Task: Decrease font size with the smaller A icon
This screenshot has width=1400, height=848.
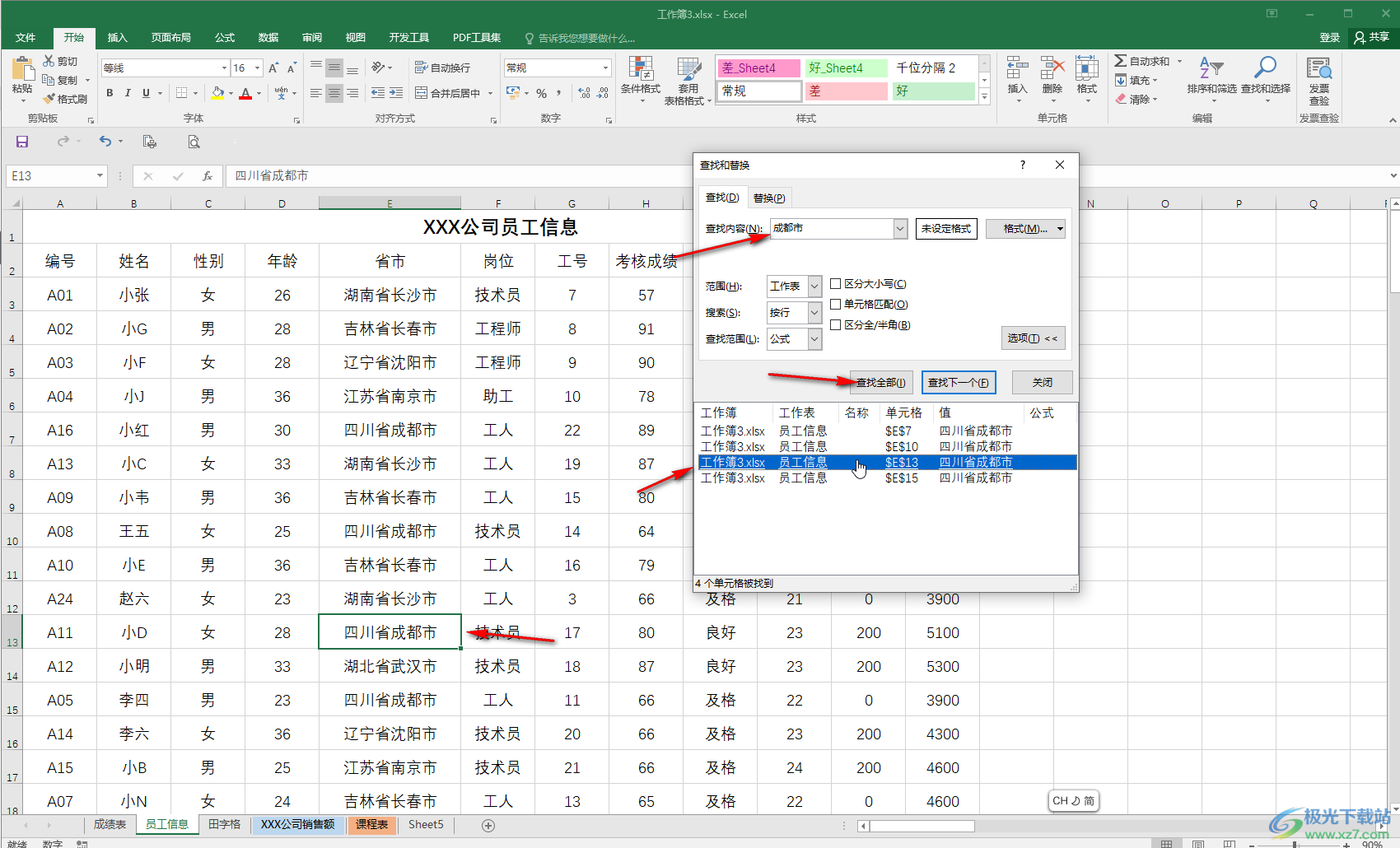Action: click(292, 68)
